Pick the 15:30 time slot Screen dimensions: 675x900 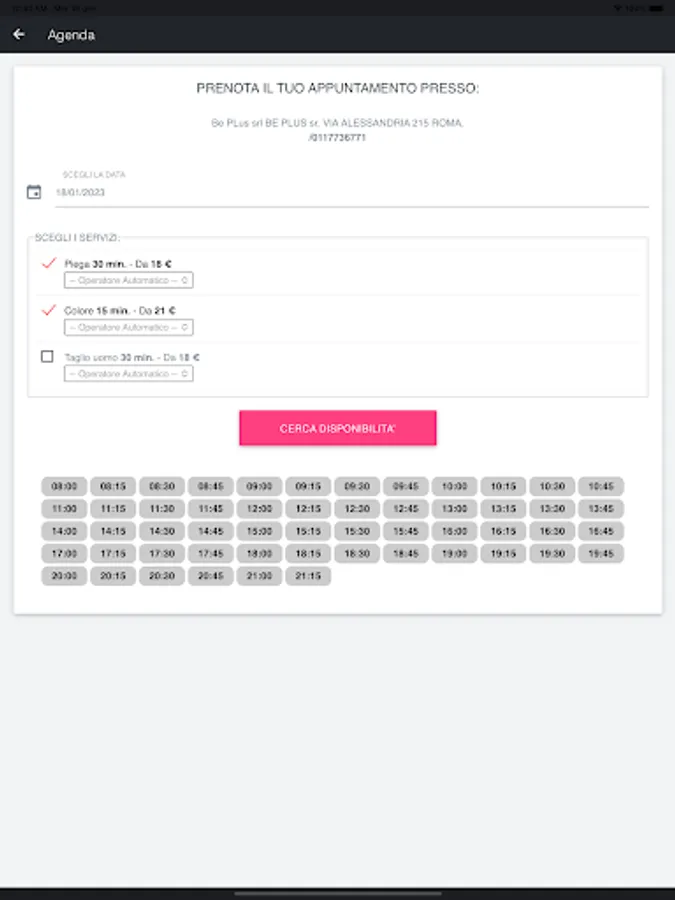pos(357,531)
